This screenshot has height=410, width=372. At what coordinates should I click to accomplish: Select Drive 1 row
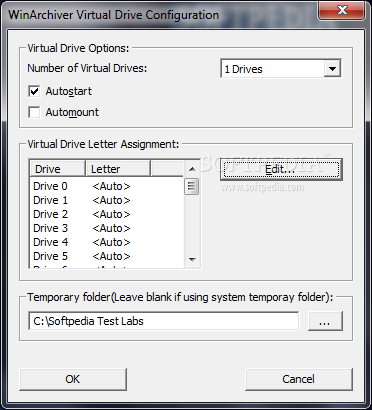point(107,200)
